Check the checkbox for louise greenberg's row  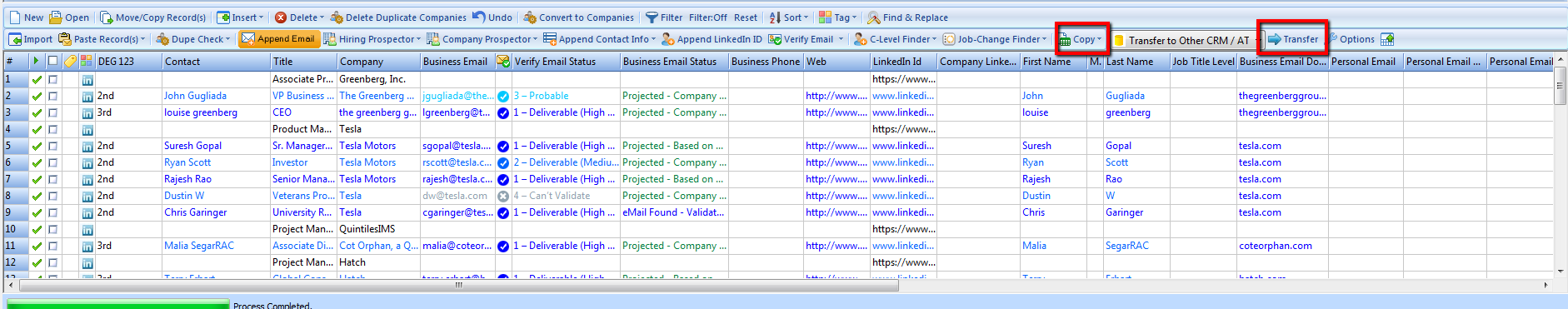point(53,113)
